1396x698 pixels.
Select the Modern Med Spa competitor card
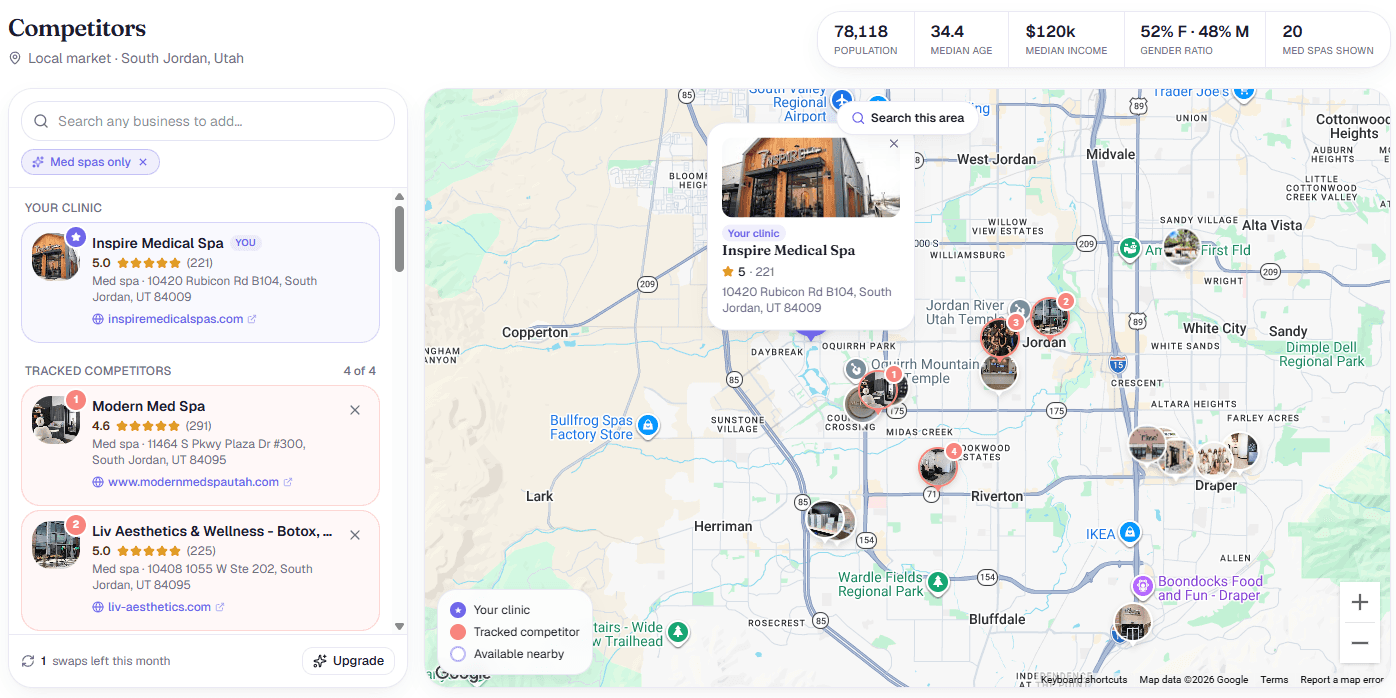[x=200, y=445]
